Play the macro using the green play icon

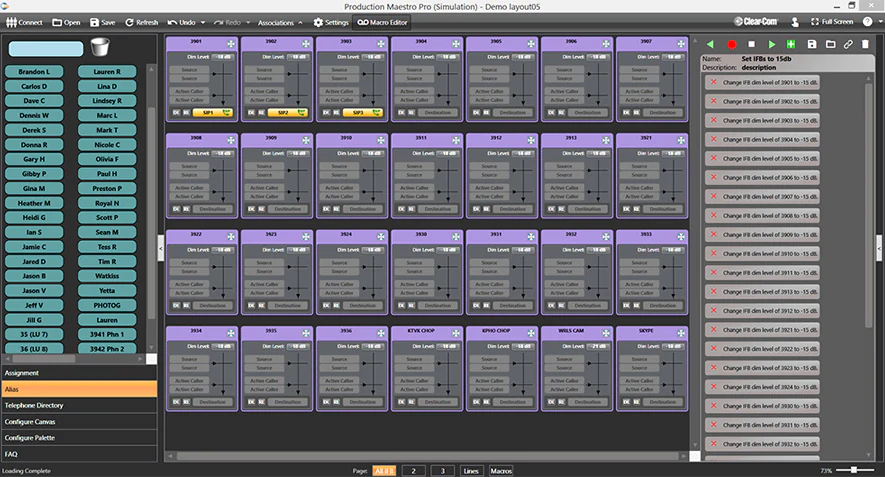click(x=772, y=44)
